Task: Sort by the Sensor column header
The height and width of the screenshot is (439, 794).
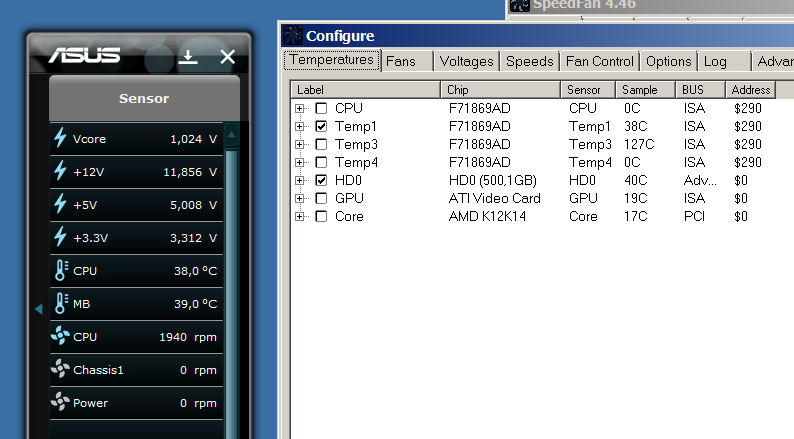Action: (x=588, y=90)
